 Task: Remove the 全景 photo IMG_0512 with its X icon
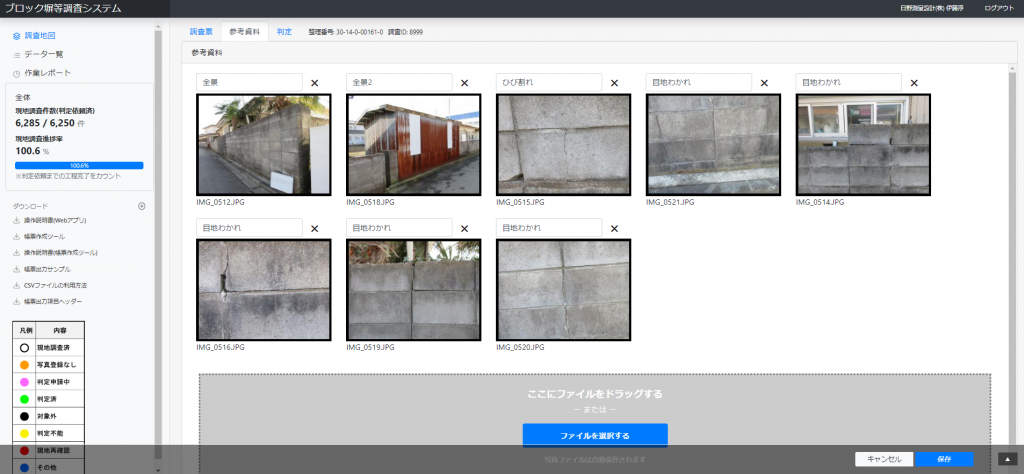pos(314,83)
